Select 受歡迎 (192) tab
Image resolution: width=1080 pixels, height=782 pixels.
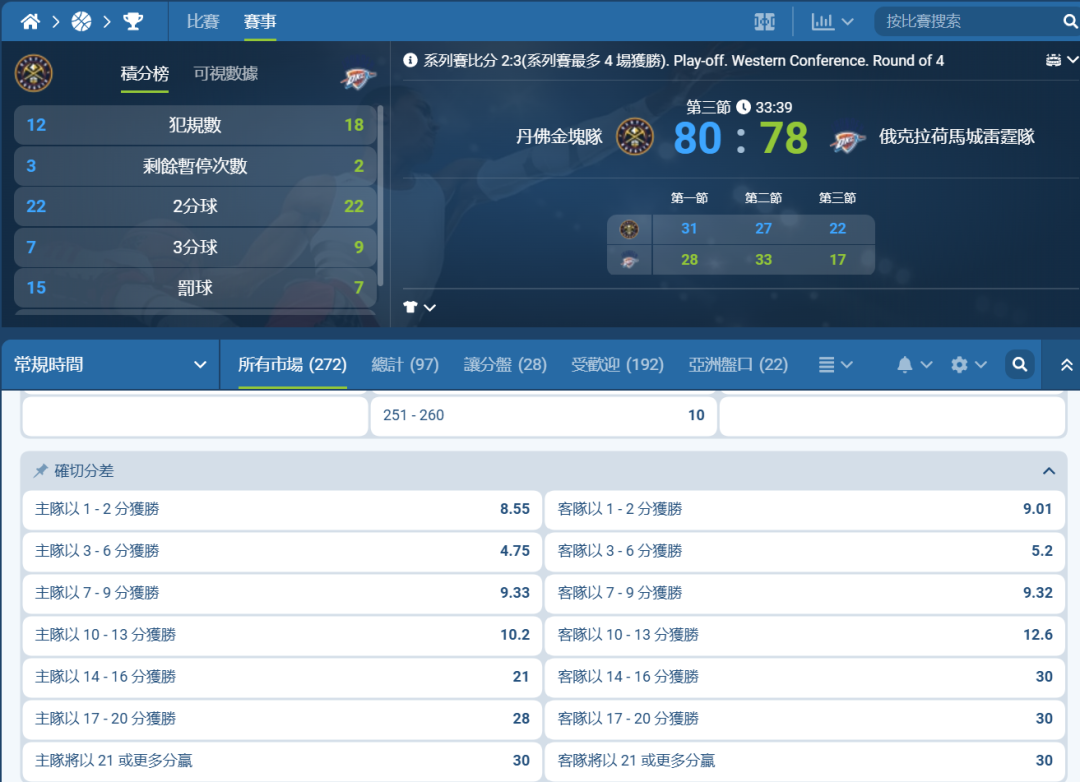[x=617, y=364]
